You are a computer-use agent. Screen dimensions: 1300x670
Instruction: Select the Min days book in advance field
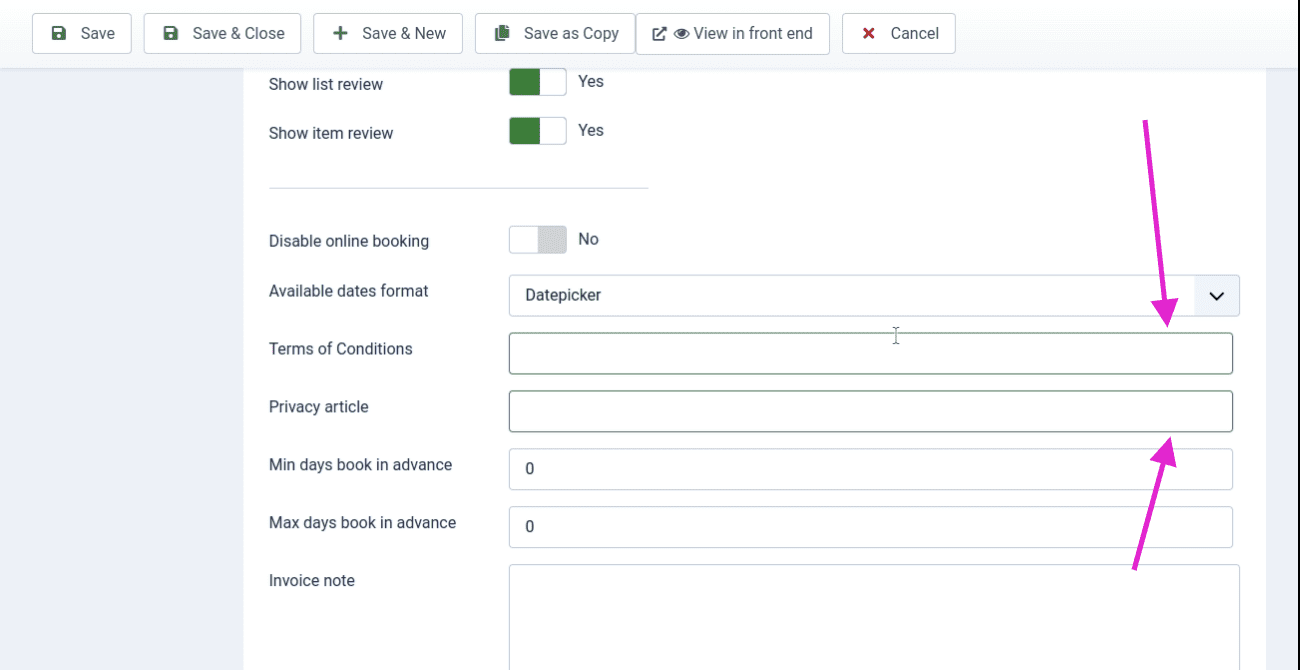coord(870,469)
